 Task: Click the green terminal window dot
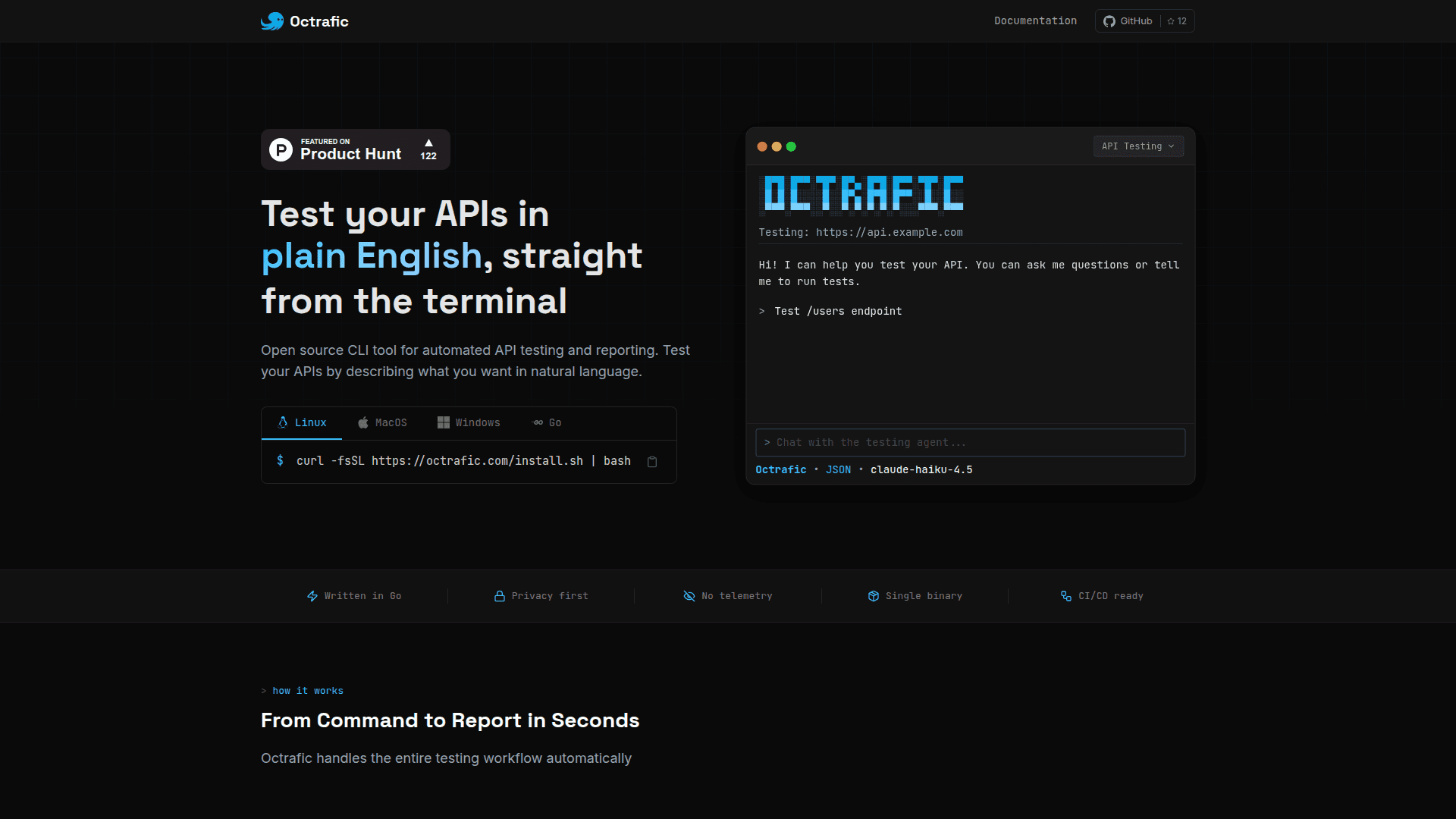coord(791,147)
